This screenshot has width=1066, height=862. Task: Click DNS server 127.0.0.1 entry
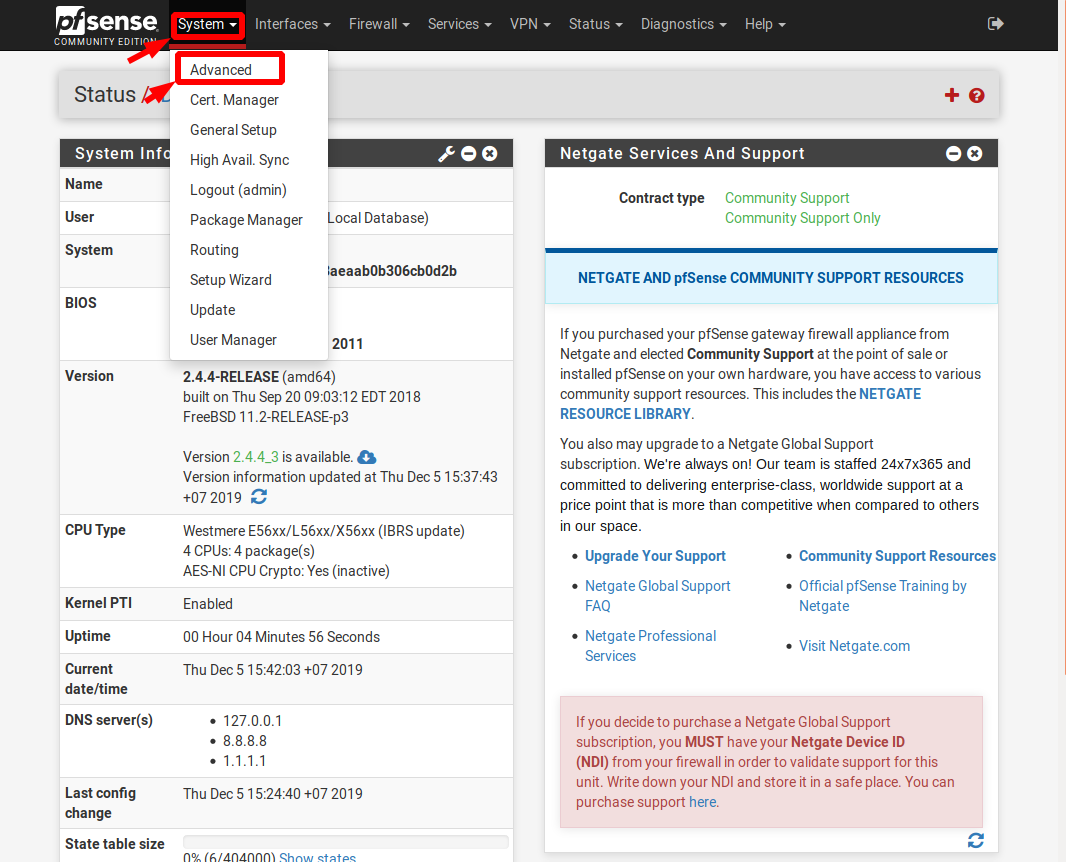pyautogui.click(x=252, y=721)
